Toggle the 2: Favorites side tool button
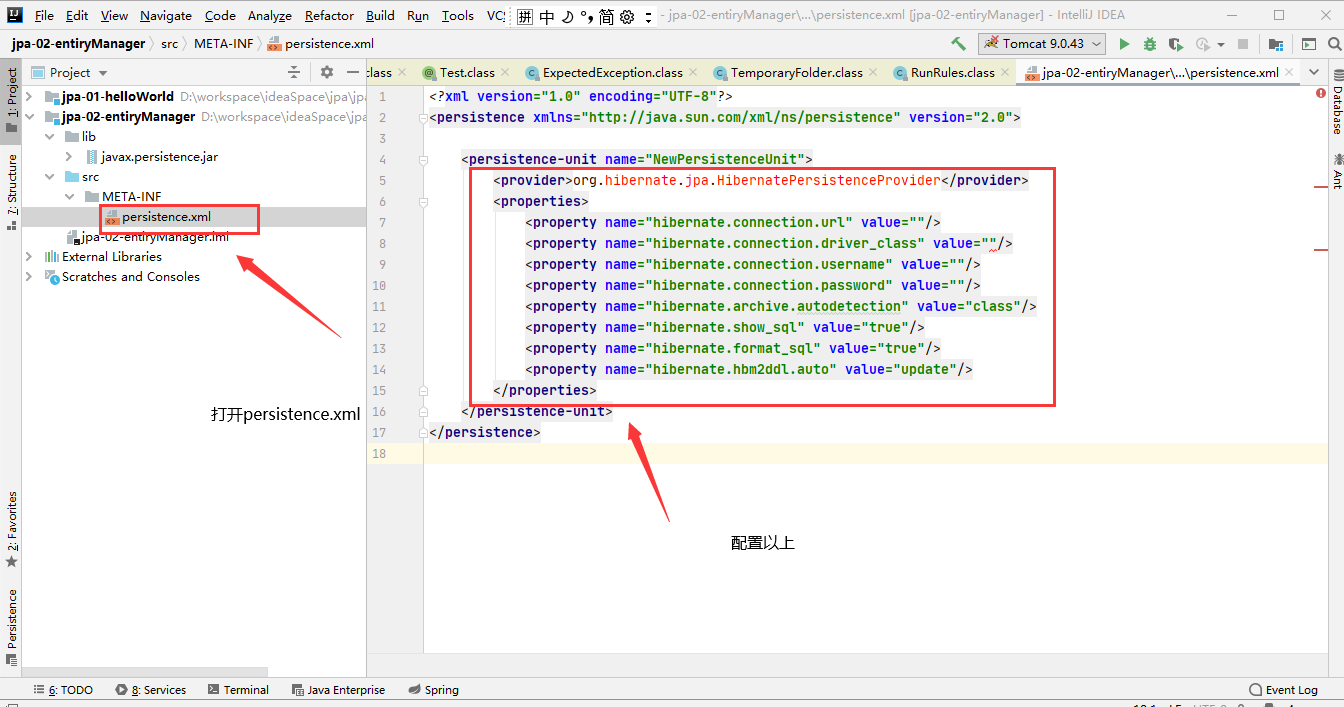The width and height of the screenshot is (1344, 707). pyautogui.click(x=11, y=528)
